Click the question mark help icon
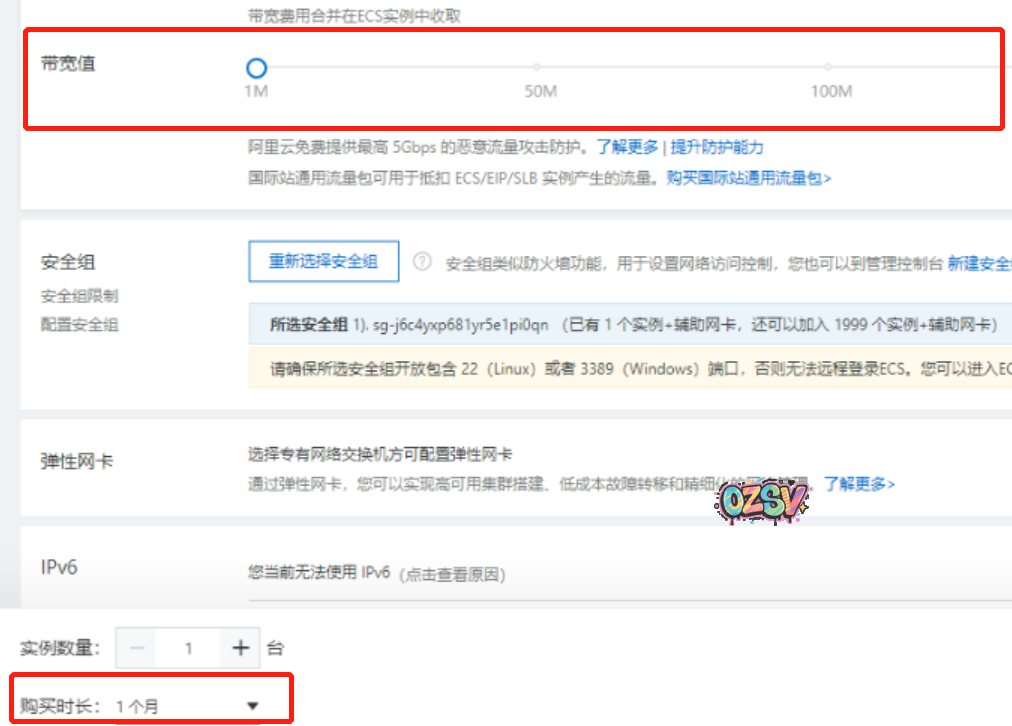 (x=422, y=262)
